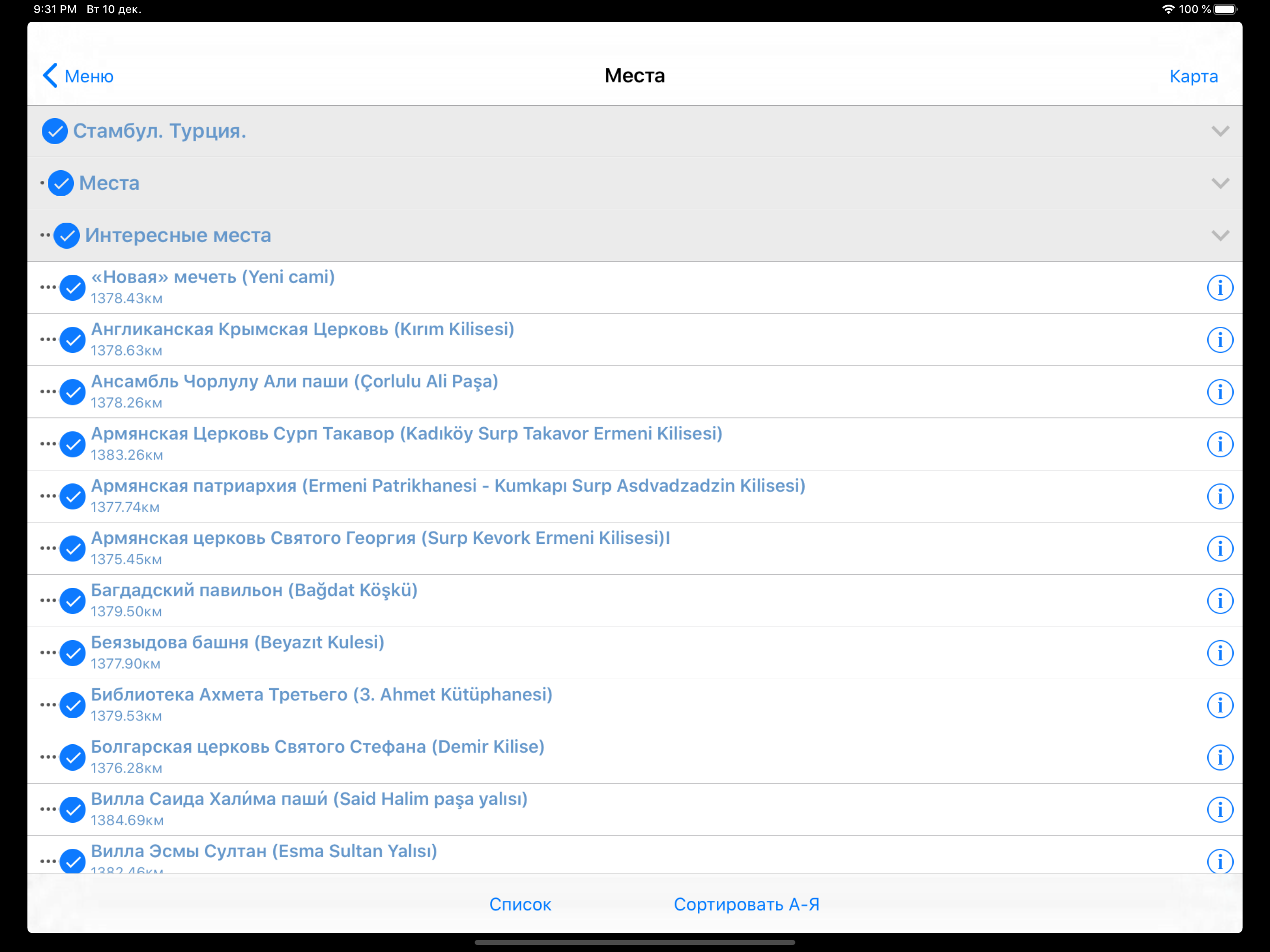Uncheck the Интересные места group
The width and height of the screenshot is (1270, 952).
pyautogui.click(x=66, y=236)
